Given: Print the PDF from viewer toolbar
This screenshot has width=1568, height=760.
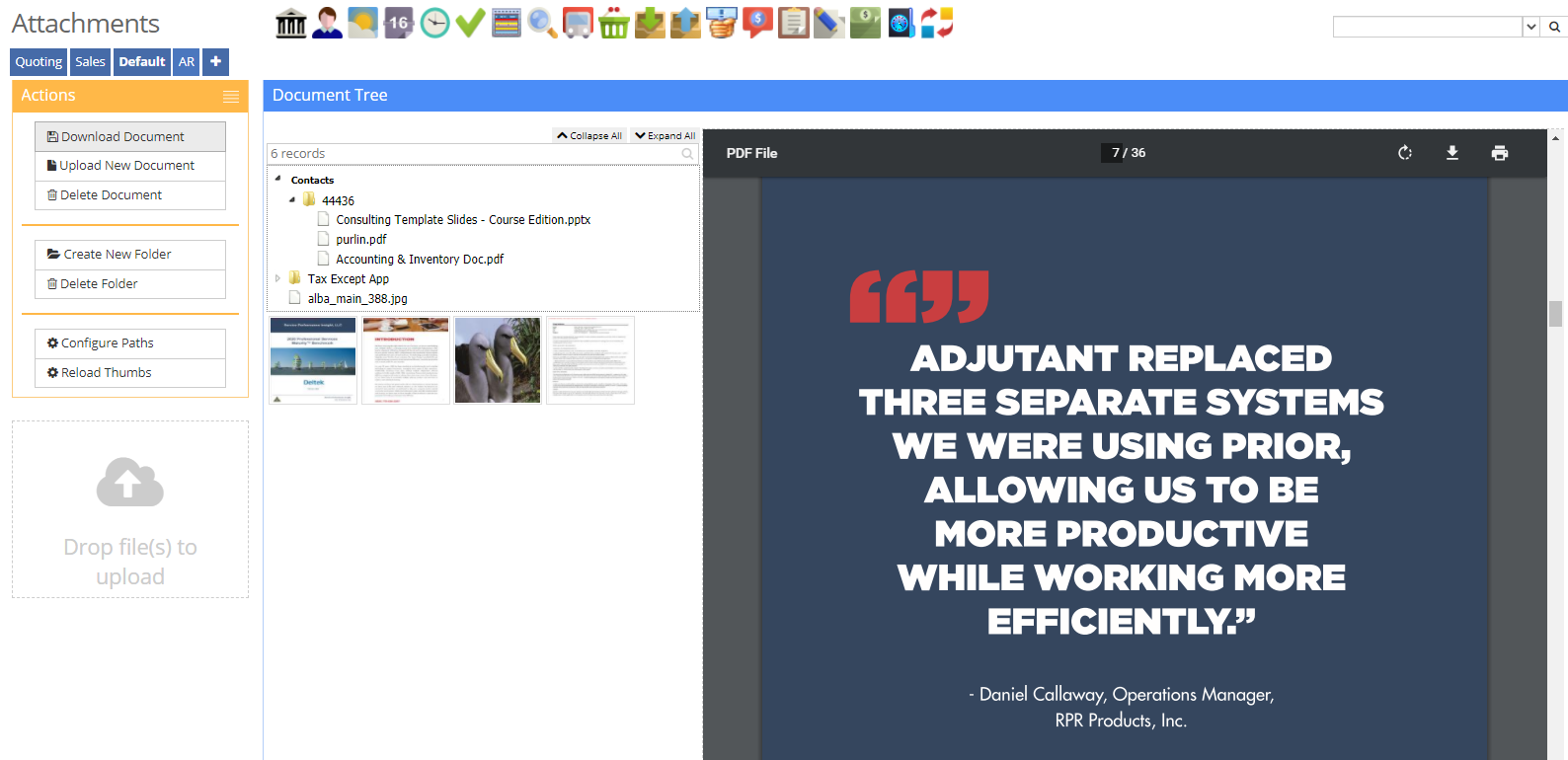Looking at the screenshot, I should (x=1500, y=153).
